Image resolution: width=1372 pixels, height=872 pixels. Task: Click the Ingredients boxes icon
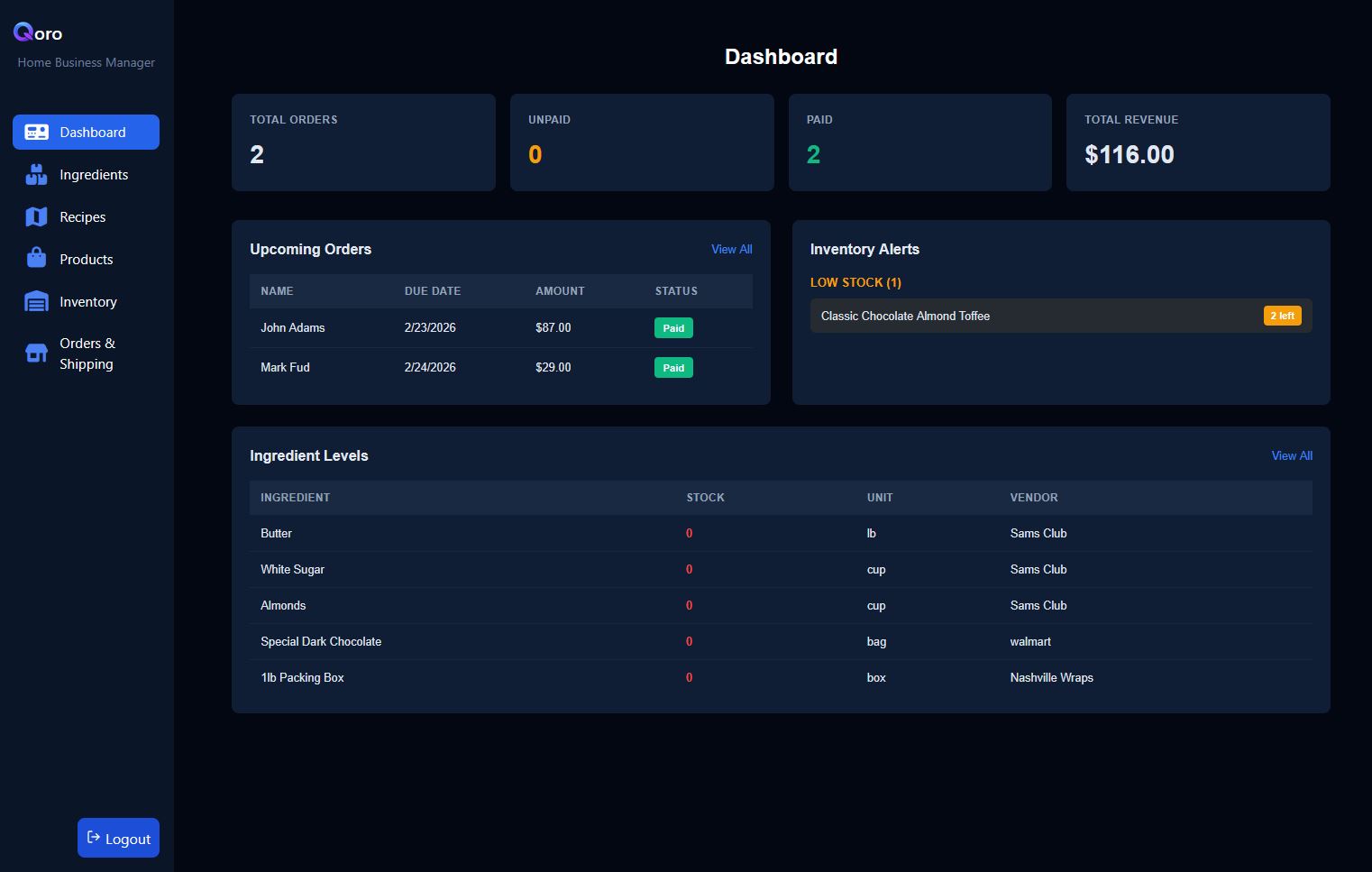(x=36, y=175)
